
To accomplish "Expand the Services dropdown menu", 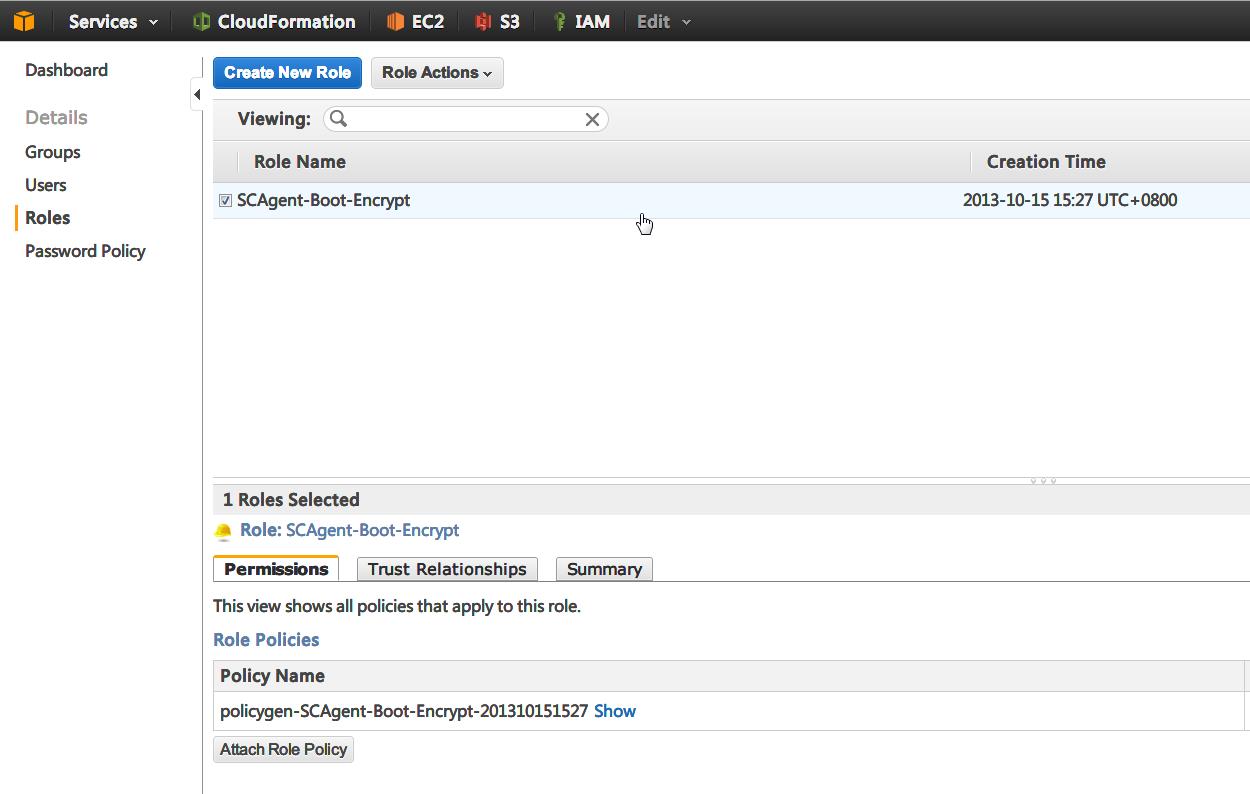I will click(x=113, y=21).
